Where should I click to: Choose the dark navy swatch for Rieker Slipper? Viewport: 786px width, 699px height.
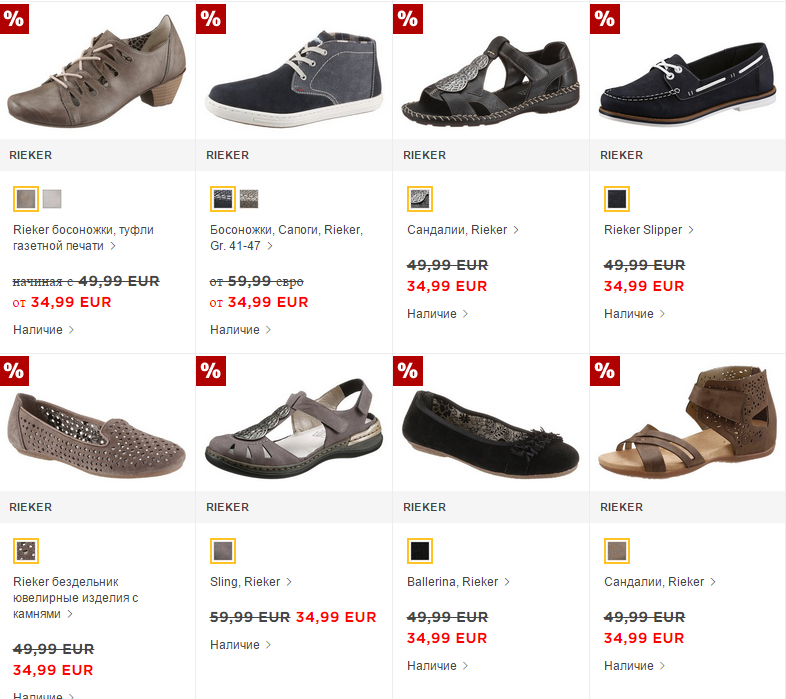tap(617, 199)
